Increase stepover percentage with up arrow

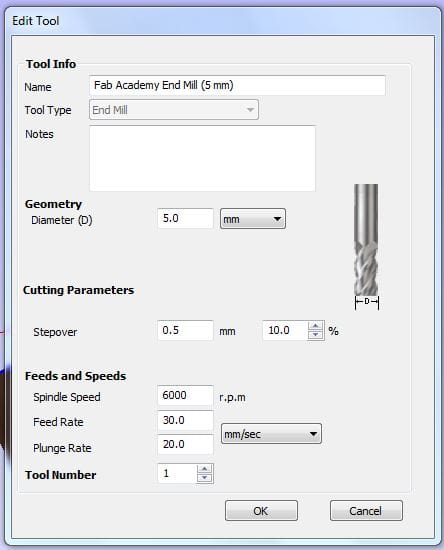coord(315,326)
